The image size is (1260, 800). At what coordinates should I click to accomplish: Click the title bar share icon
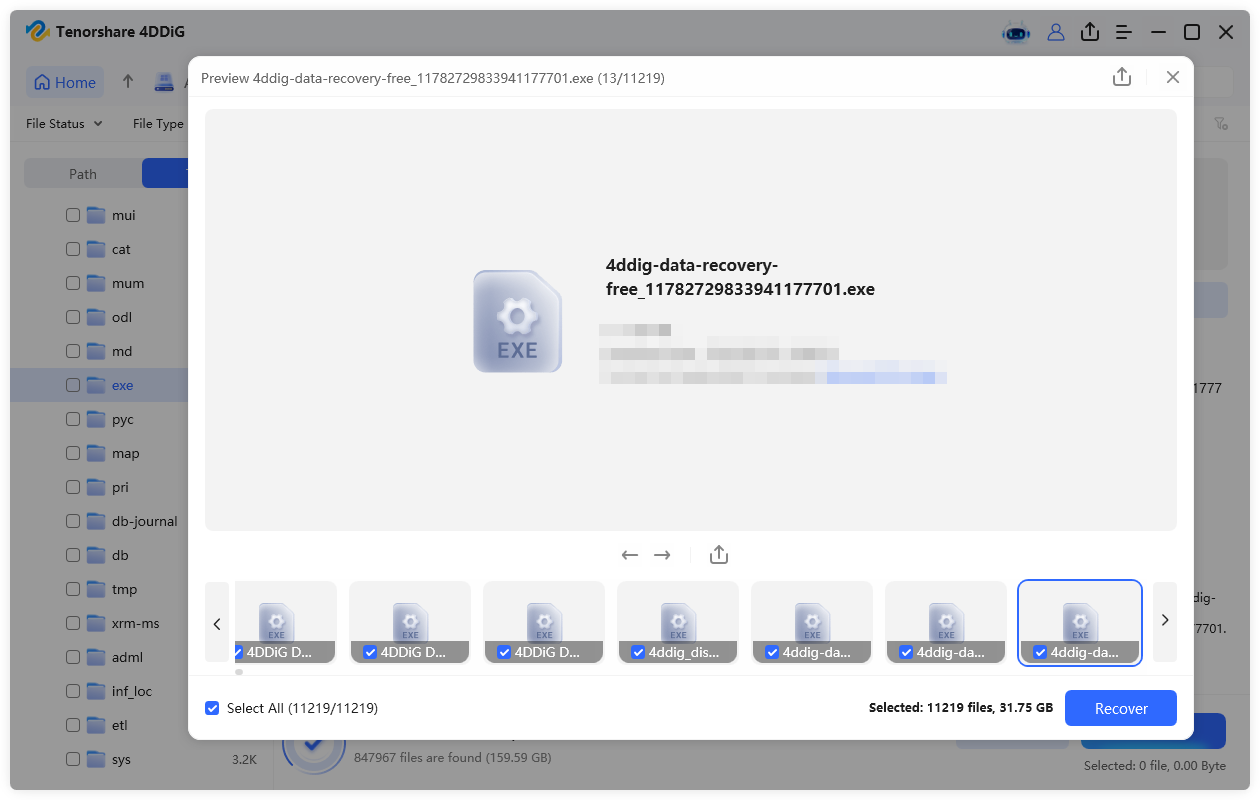pos(1090,32)
